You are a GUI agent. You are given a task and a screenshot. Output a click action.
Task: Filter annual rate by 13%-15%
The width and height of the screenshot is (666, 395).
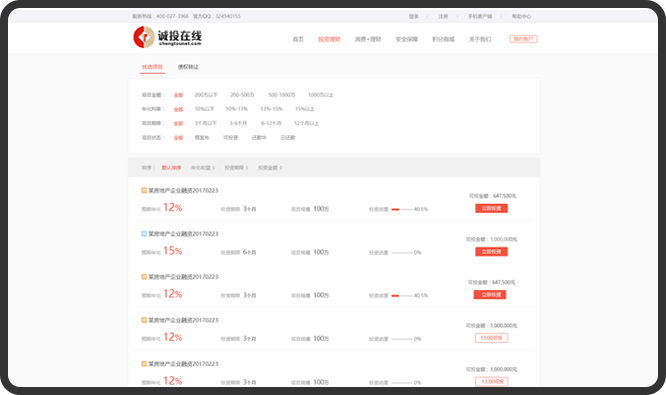(x=271, y=109)
